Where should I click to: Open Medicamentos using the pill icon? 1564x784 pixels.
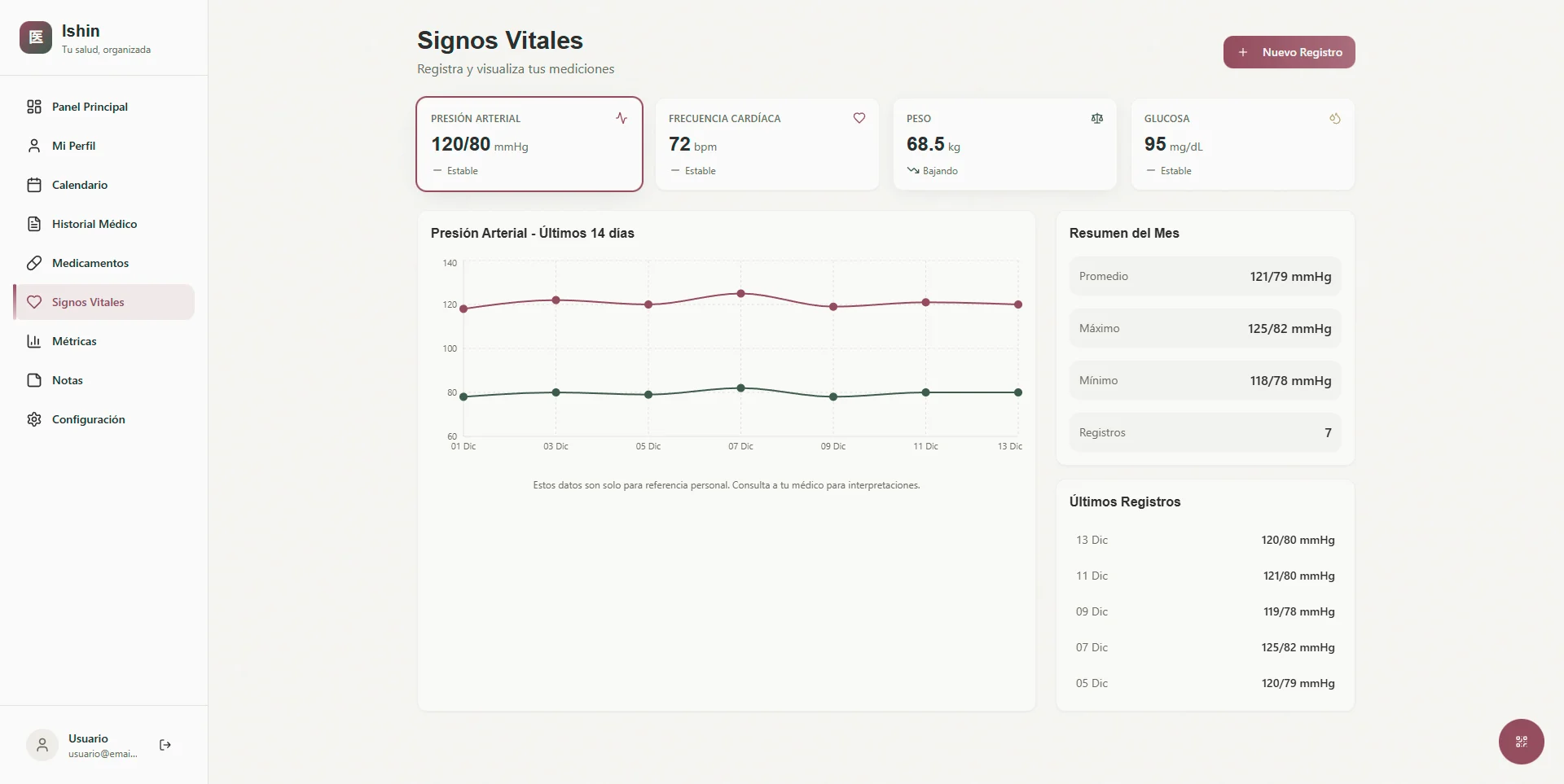(33, 263)
